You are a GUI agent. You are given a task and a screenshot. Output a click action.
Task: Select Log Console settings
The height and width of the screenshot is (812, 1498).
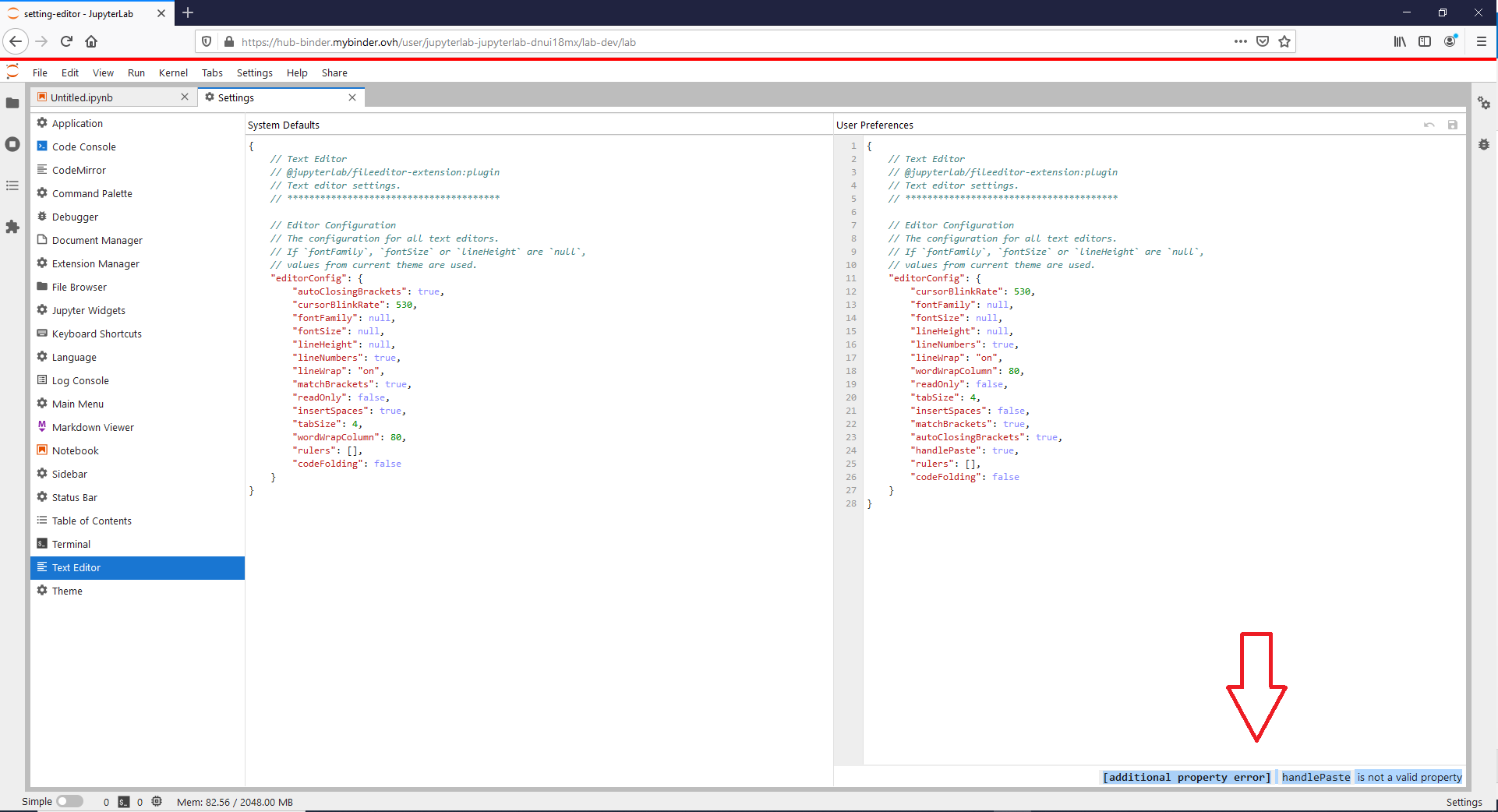137,380
